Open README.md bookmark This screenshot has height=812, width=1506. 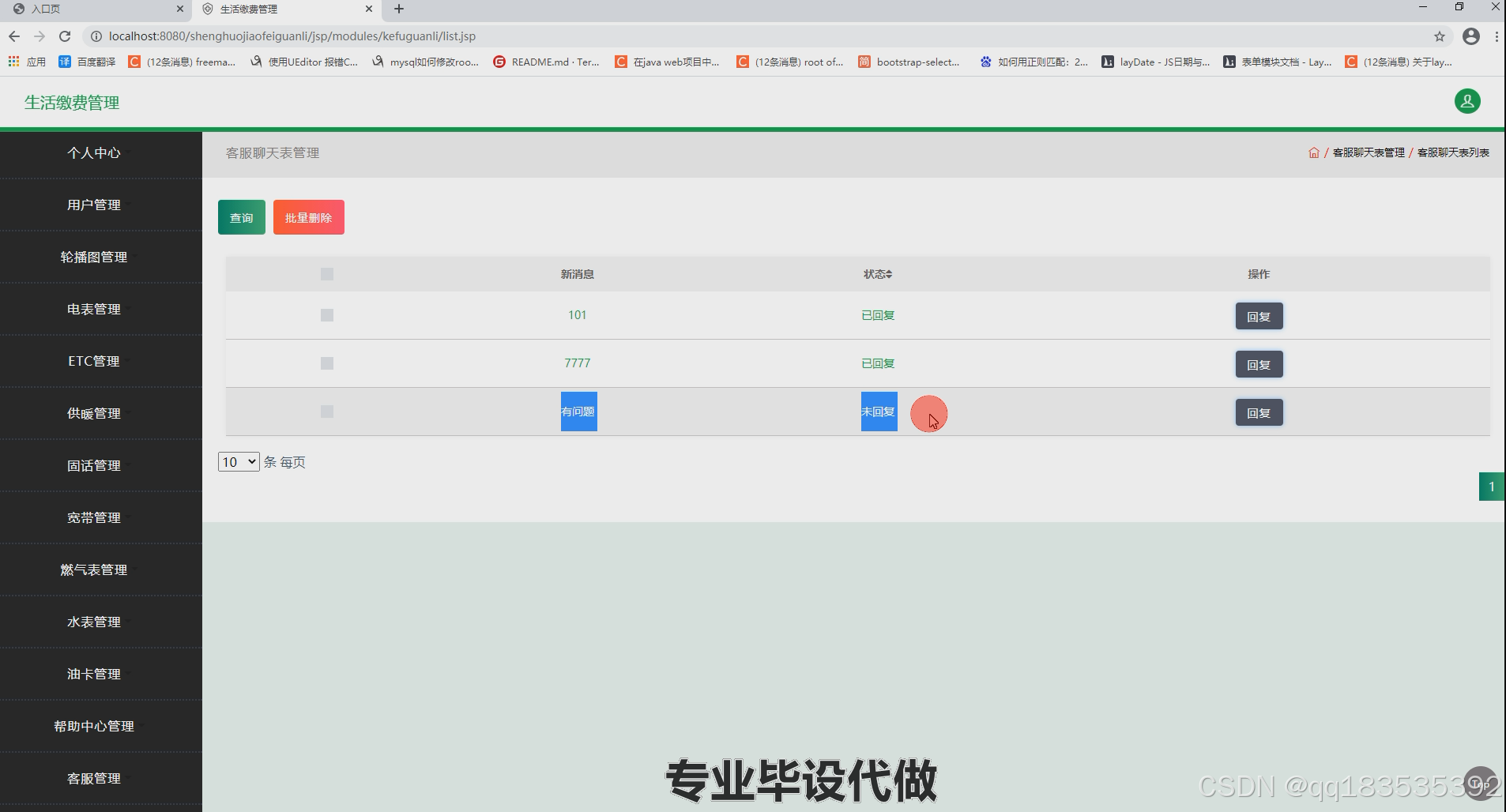pos(547,62)
